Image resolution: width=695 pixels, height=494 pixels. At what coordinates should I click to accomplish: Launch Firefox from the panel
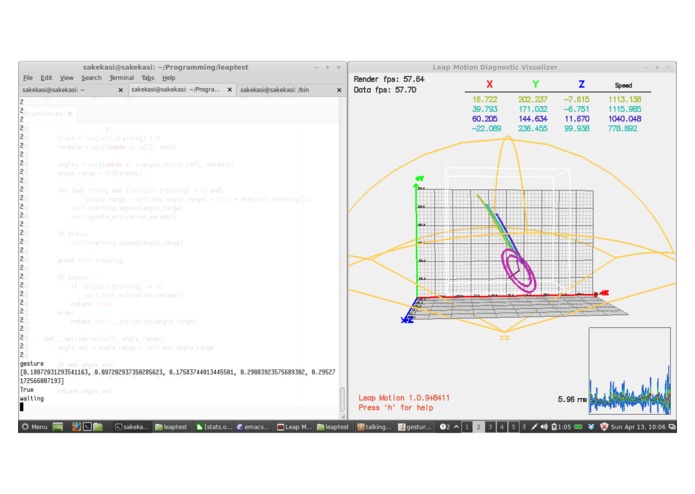(76, 427)
